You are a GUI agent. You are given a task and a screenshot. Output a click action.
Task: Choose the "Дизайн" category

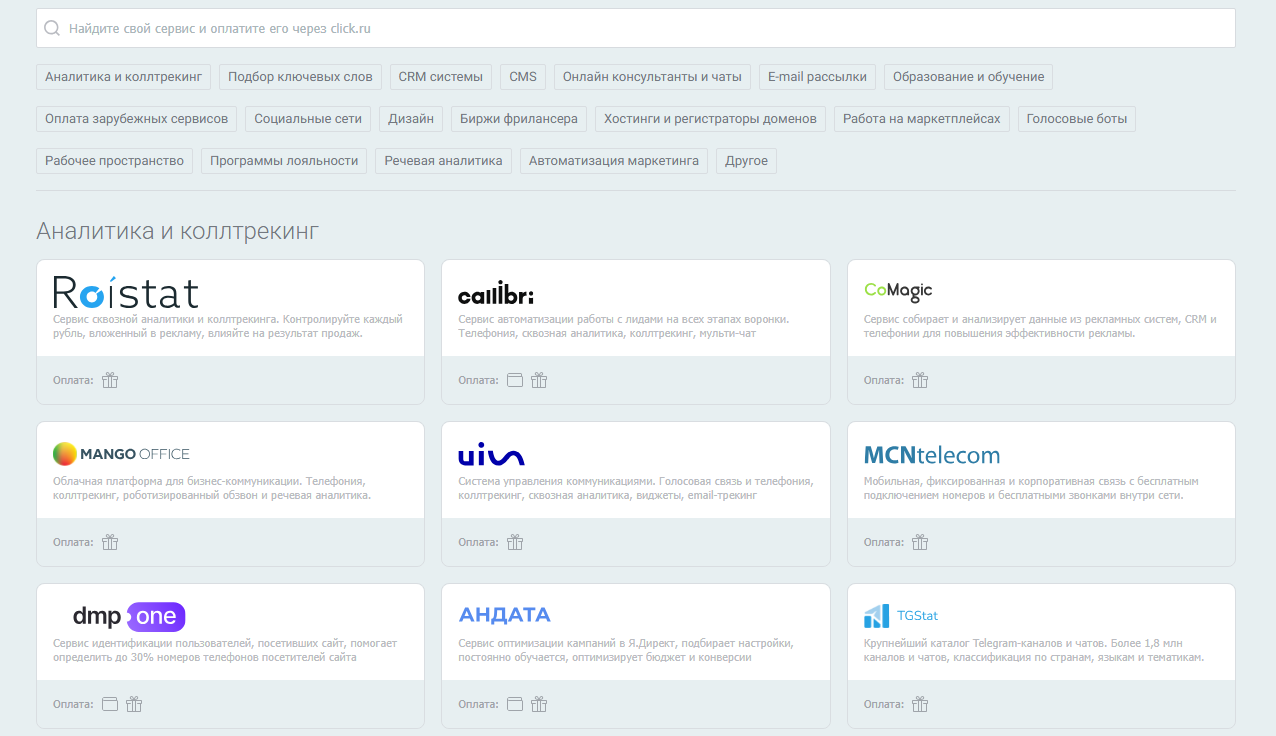[x=411, y=119]
